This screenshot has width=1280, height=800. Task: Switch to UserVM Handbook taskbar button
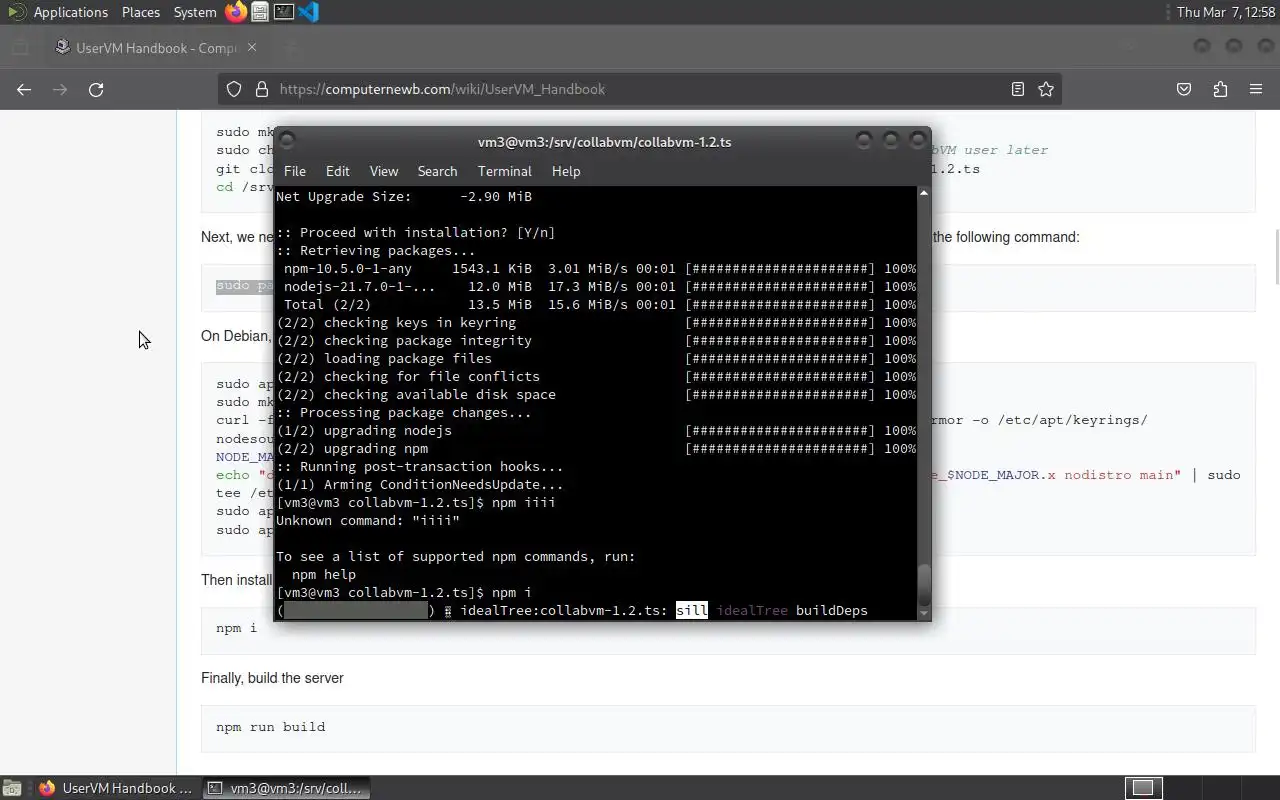pos(115,788)
